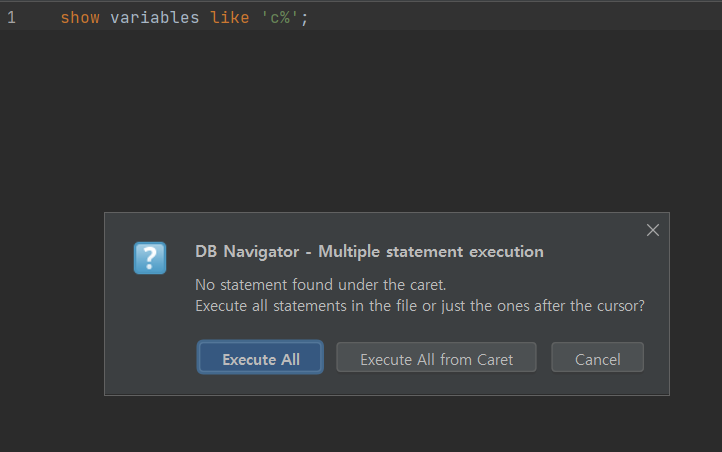The width and height of the screenshot is (722, 452).
Task: Click the 'like' keyword in editor
Action: coord(230,17)
